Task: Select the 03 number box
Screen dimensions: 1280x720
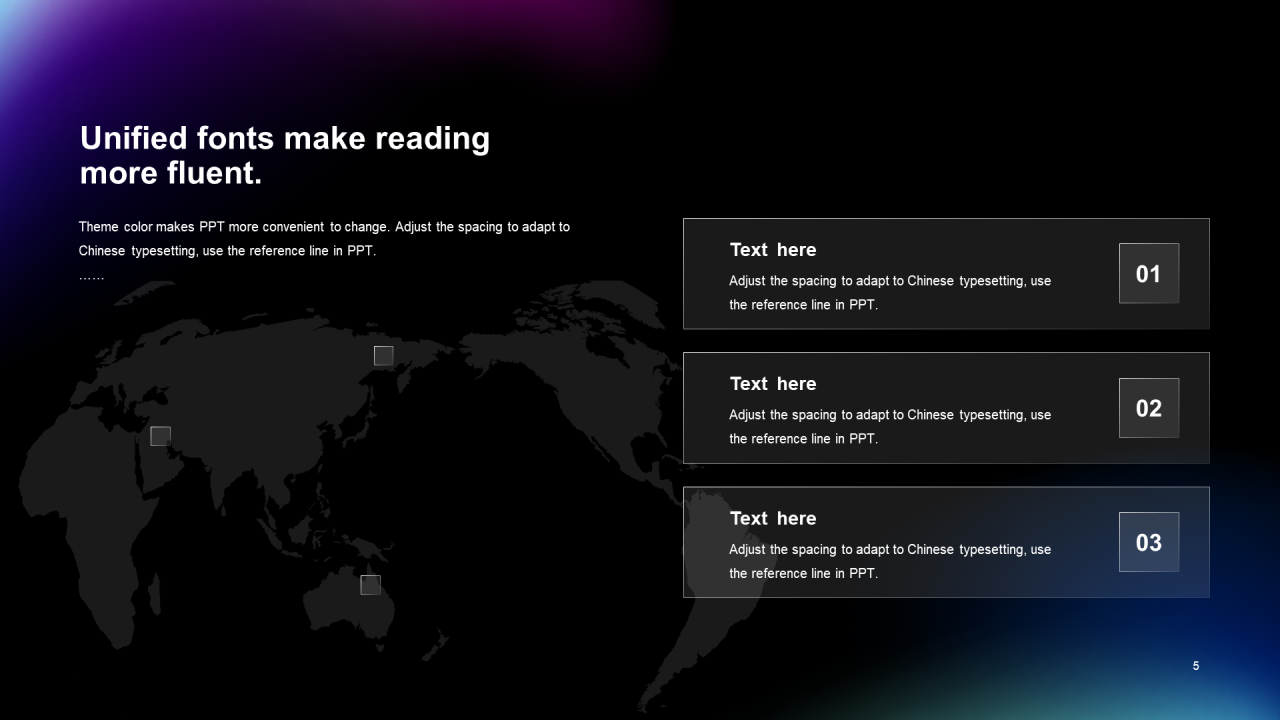Action: (1149, 542)
